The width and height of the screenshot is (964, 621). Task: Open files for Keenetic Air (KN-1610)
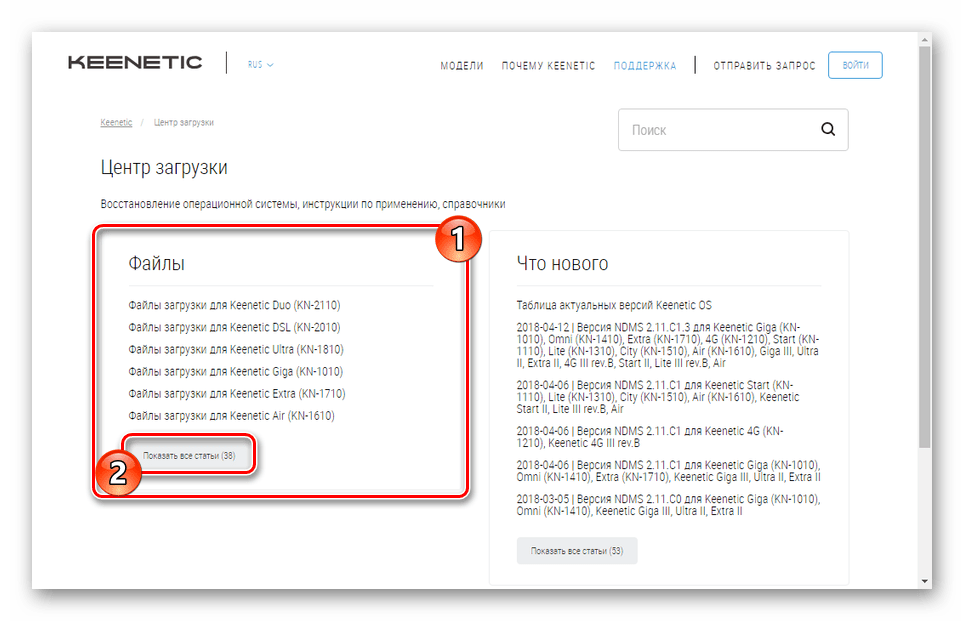231,416
